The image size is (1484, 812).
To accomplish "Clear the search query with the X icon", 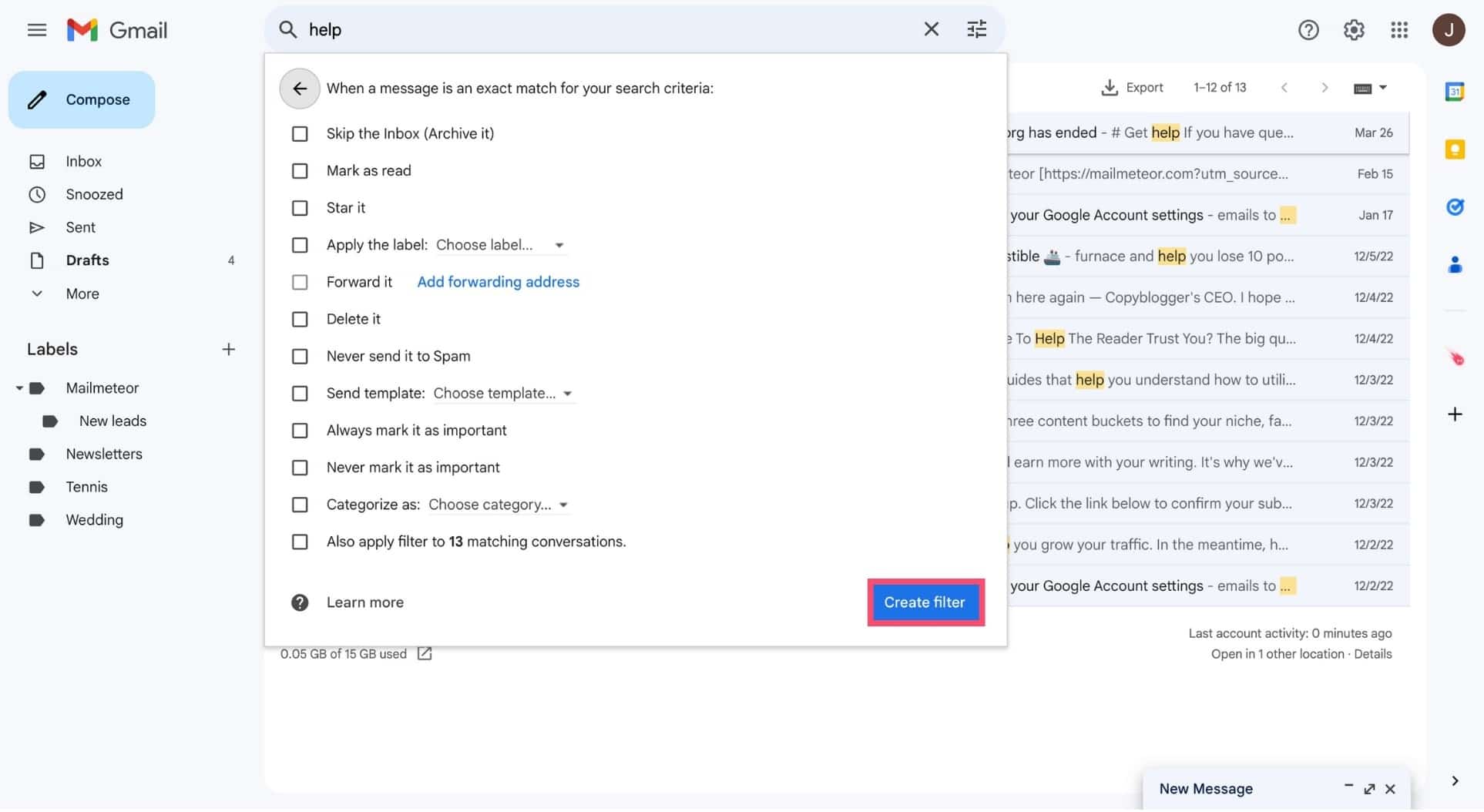I will pos(931,29).
